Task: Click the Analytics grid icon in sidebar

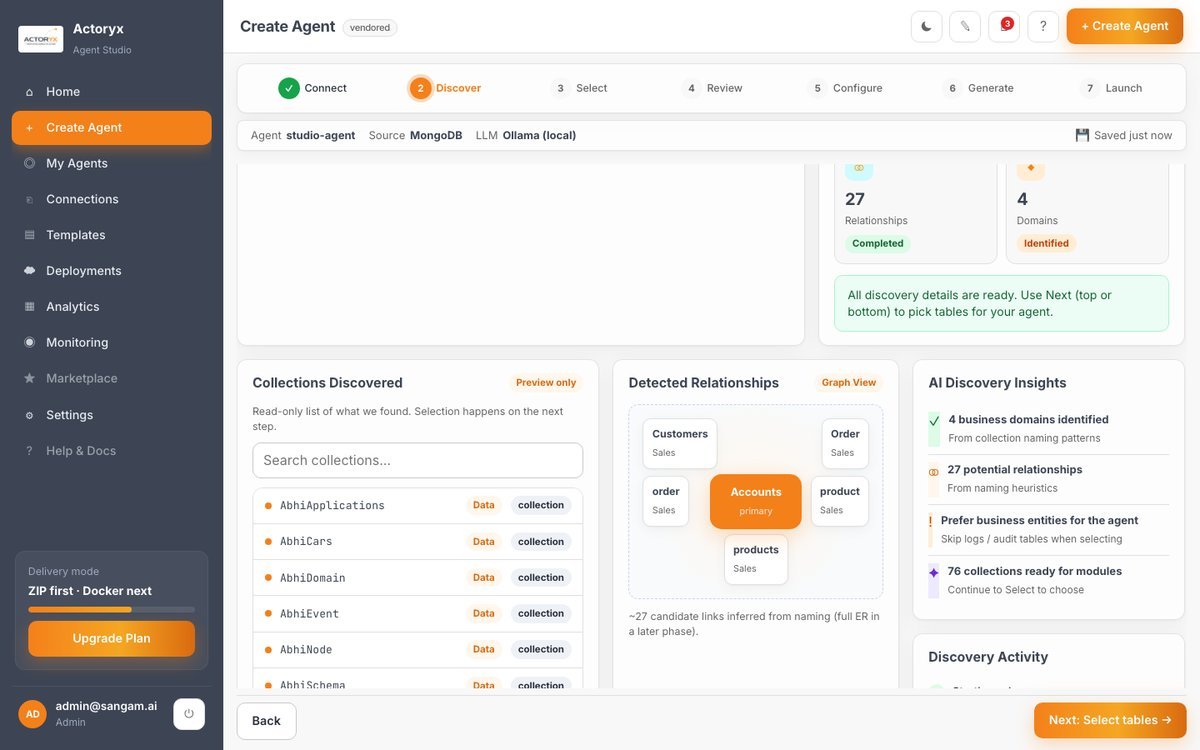Action: click(29, 307)
